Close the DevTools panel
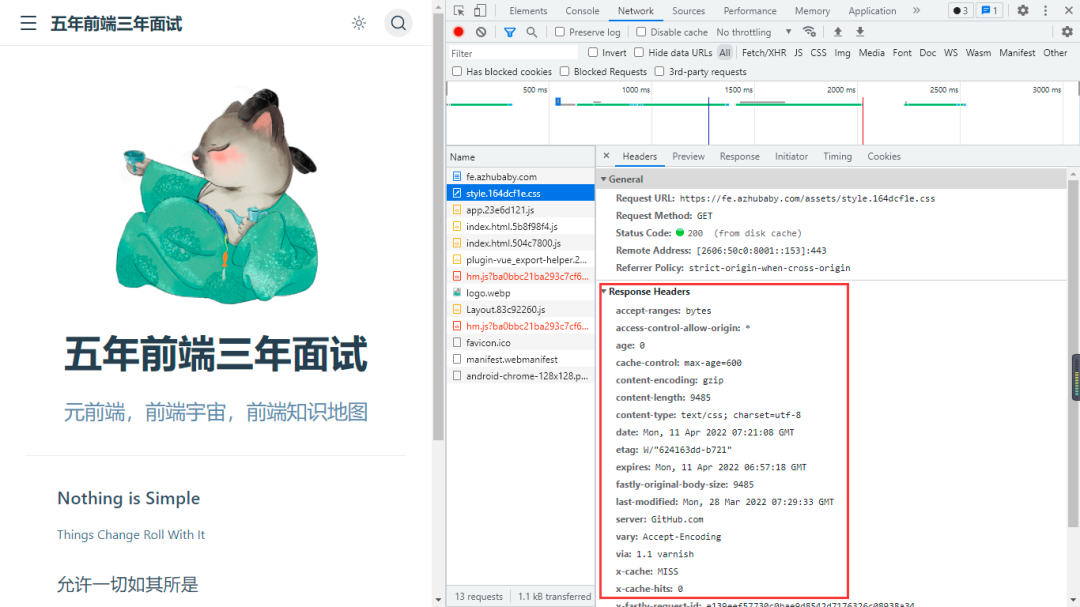This screenshot has height=607, width=1080. (1069, 10)
